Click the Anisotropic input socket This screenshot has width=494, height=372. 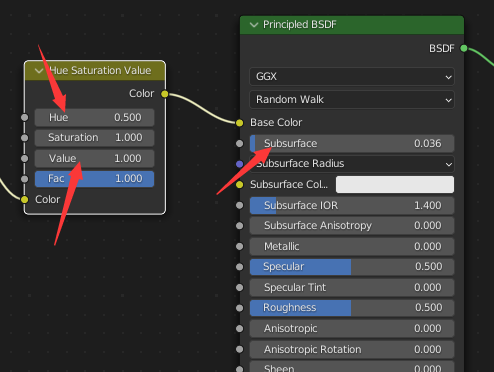pyautogui.click(x=239, y=329)
